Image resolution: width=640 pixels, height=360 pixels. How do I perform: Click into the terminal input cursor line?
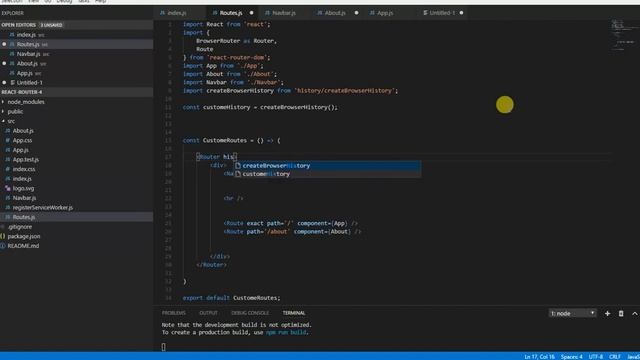(x=163, y=347)
